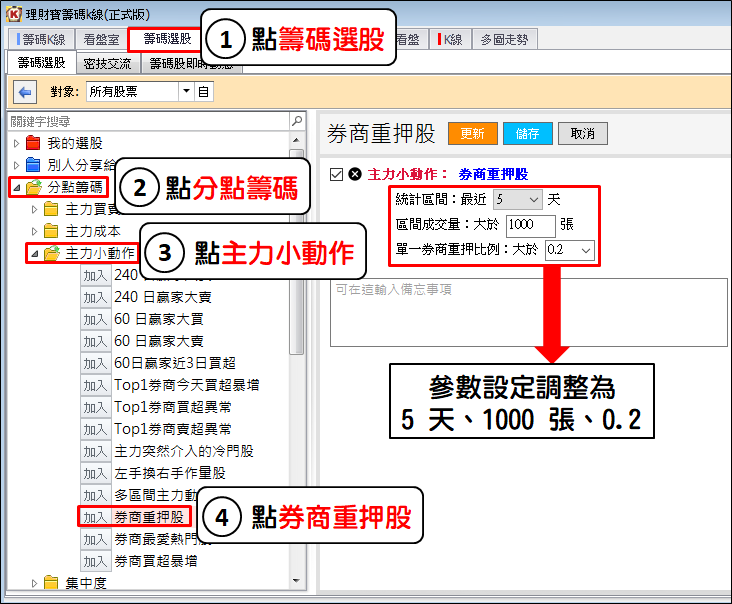732x604 pixels.
Task: Expand the 集中度 tree node
Action: point(34,583)
